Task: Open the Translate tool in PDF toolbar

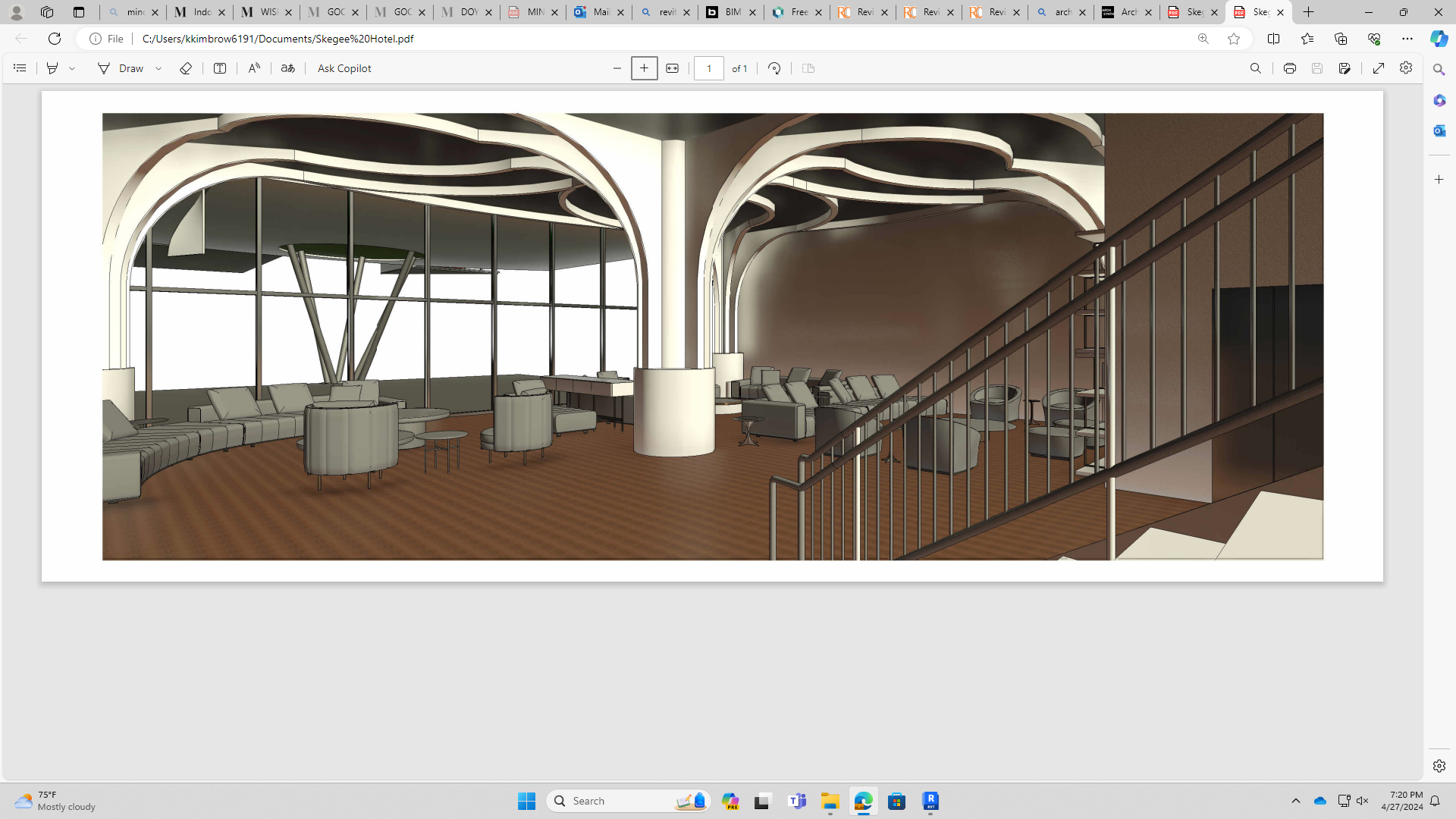Action: pyautogui.click(x=287, y=68)
